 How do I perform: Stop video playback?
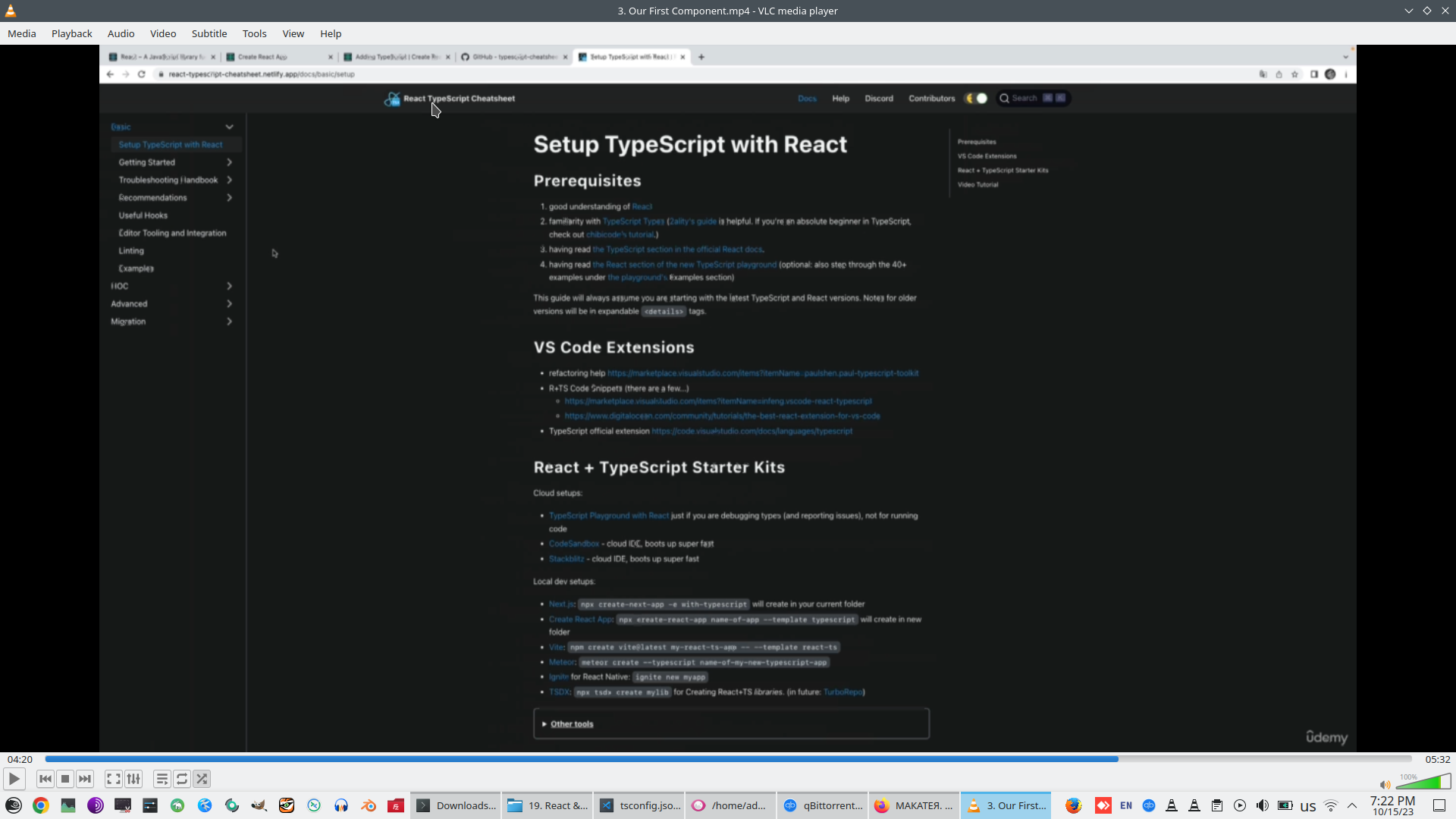(x=65, y=779)
